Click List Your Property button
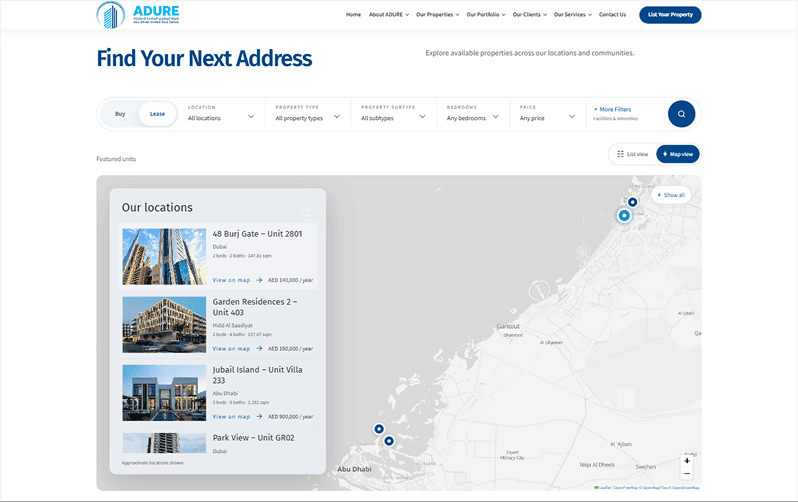The width and height of the screenshot is (798, 502). [670, 15]
